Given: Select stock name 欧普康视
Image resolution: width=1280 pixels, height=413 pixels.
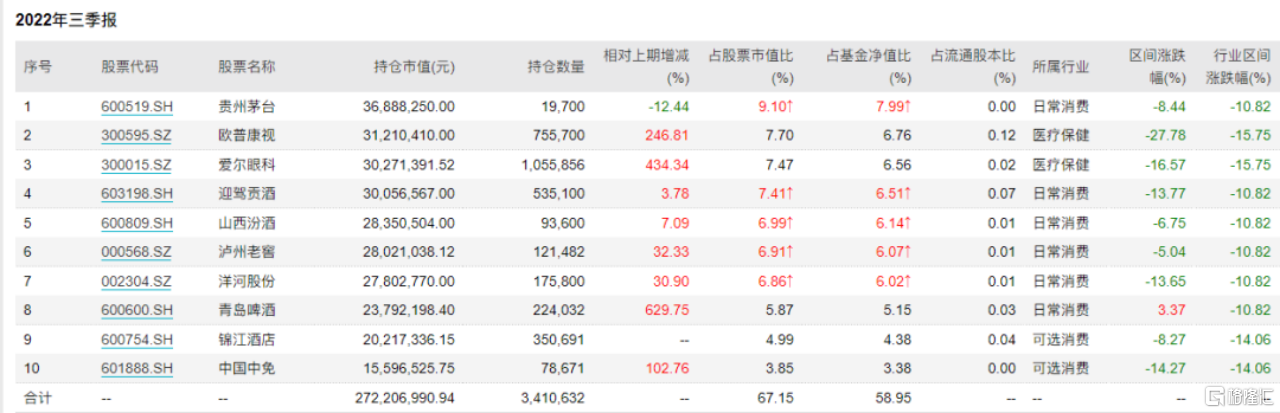Looking at the screenshot, I should click(247, 135).
